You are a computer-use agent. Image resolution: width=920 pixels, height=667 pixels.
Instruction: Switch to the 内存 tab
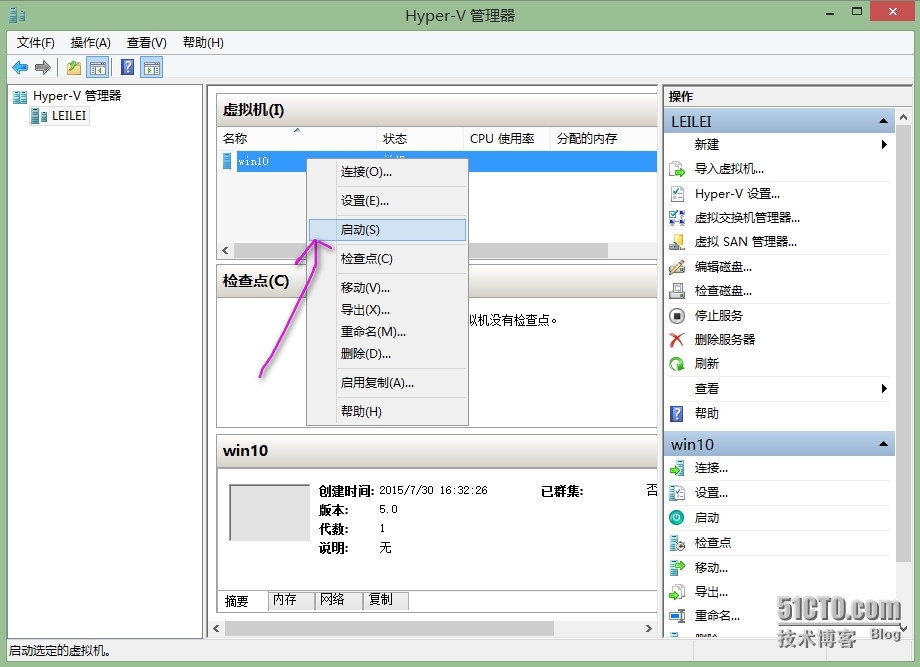(291, 600)
